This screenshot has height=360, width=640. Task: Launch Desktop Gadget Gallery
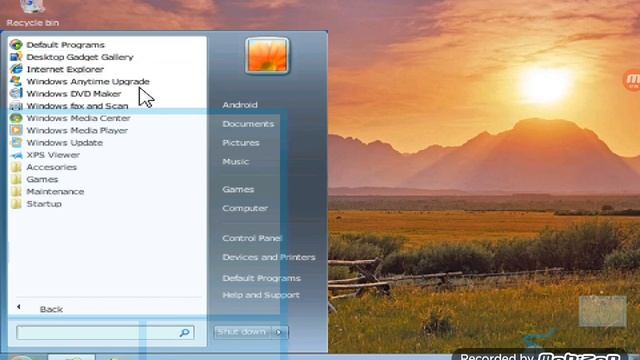[x=80, y=57]
